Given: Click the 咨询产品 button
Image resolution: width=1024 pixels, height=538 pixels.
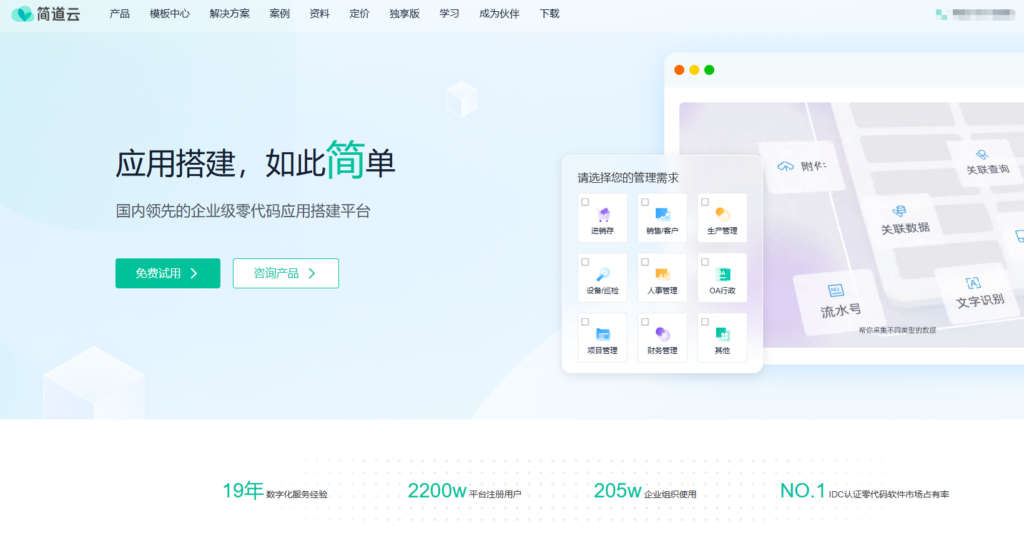Looking at the screenshot, I should [285, 273].
